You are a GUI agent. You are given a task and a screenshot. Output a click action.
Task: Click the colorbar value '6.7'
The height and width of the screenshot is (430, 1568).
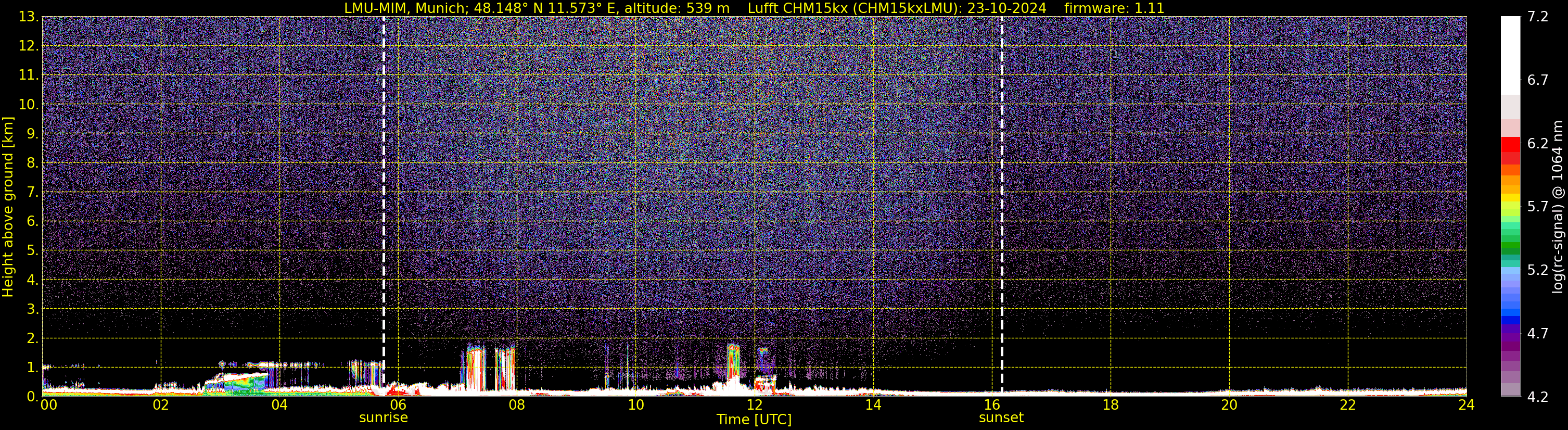1538,80
